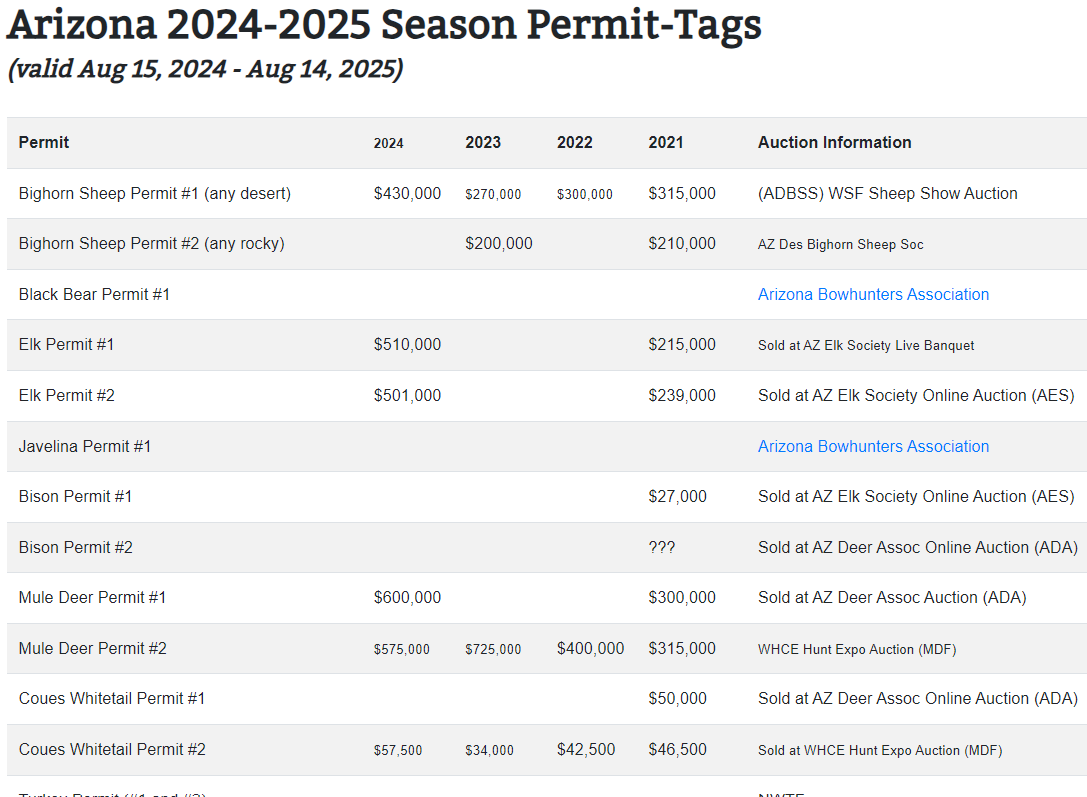Click the $725,000 Mule Deer Permit #2 price

(x=493, y=649)
